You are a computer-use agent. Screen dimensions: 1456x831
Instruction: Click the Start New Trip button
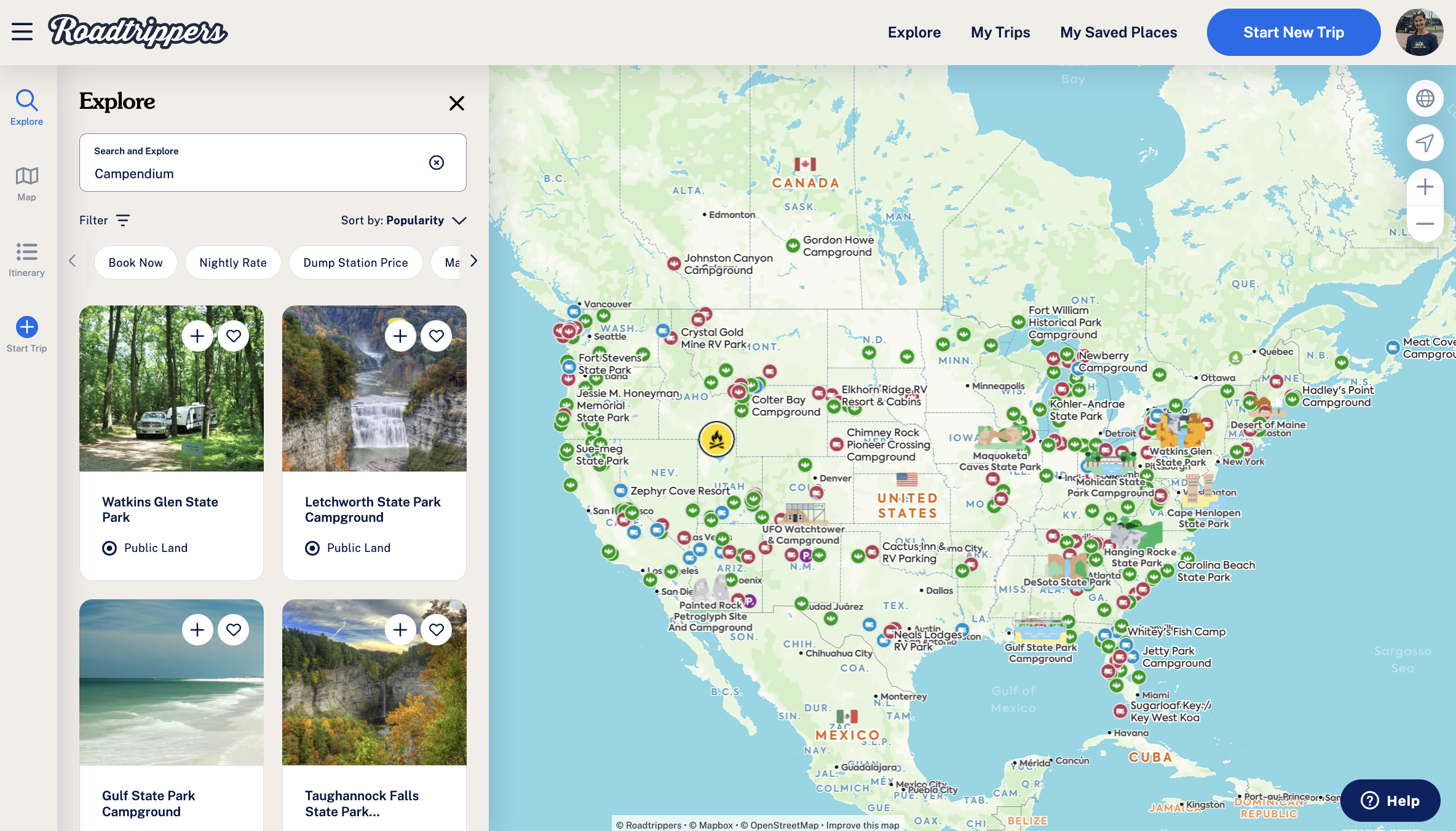[x=1294, y=32]
